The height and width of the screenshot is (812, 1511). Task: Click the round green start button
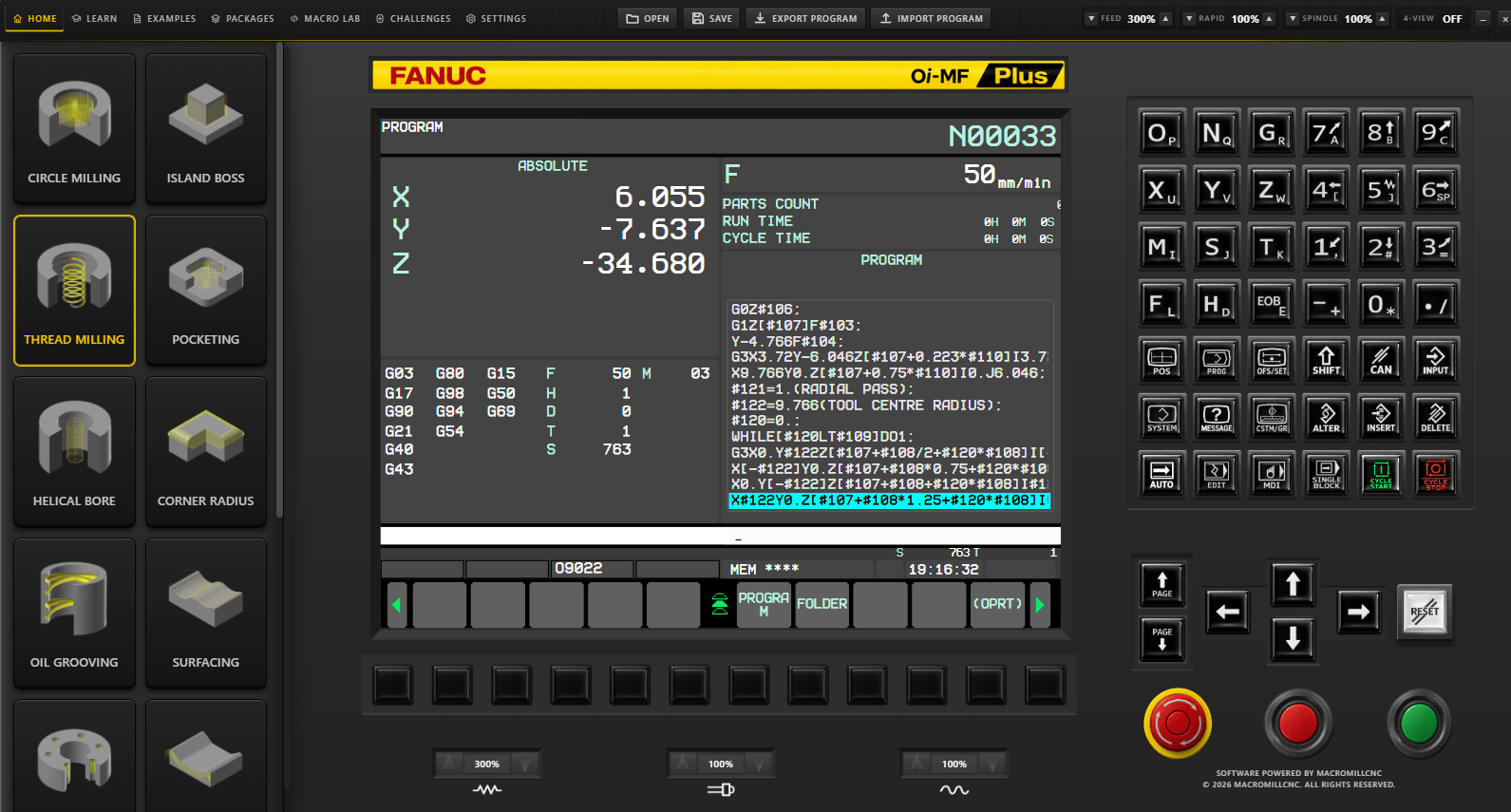click(1419, 723)
